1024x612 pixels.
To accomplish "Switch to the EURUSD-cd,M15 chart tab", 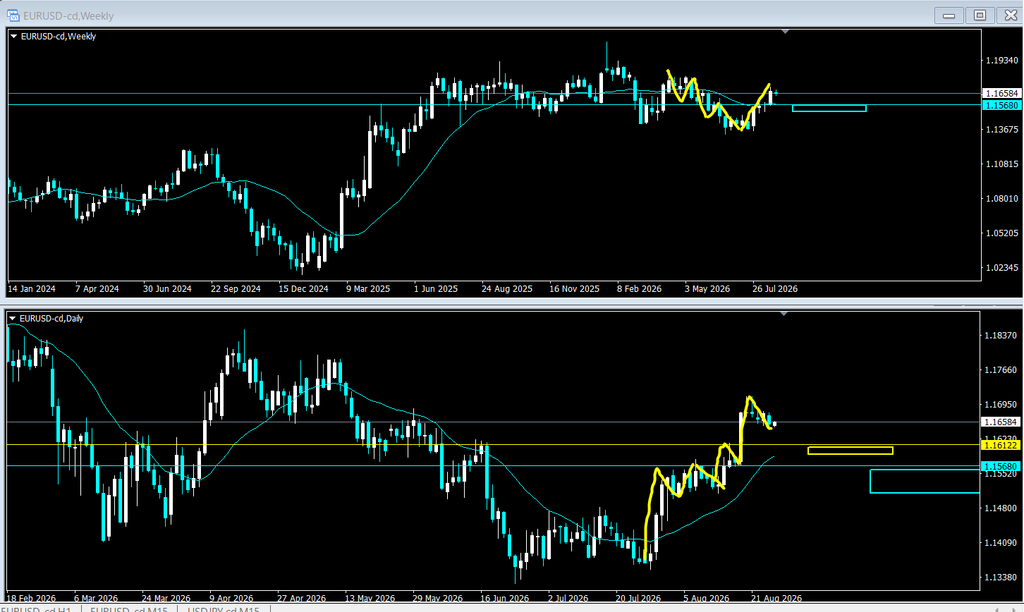I will click(x=129, y=609).
